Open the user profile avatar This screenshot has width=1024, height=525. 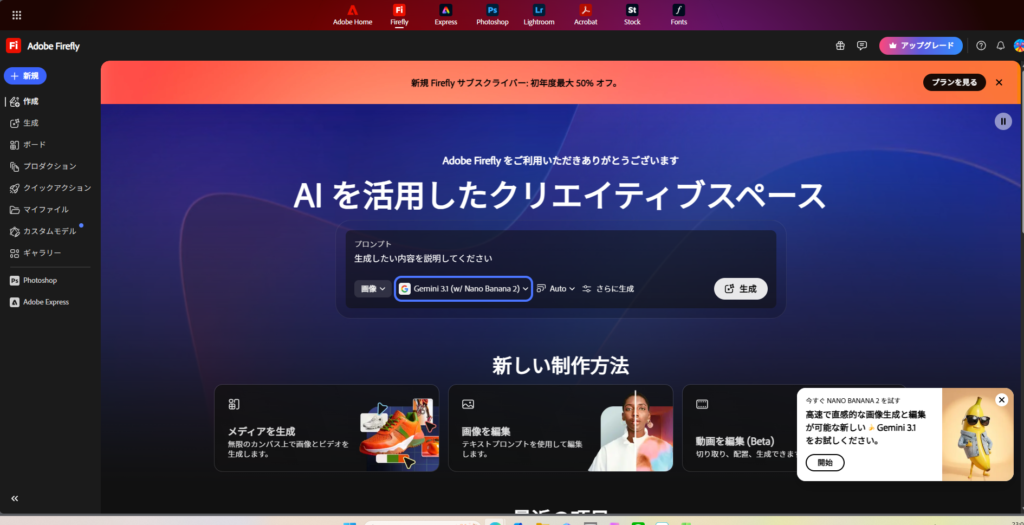point(1019,46)
